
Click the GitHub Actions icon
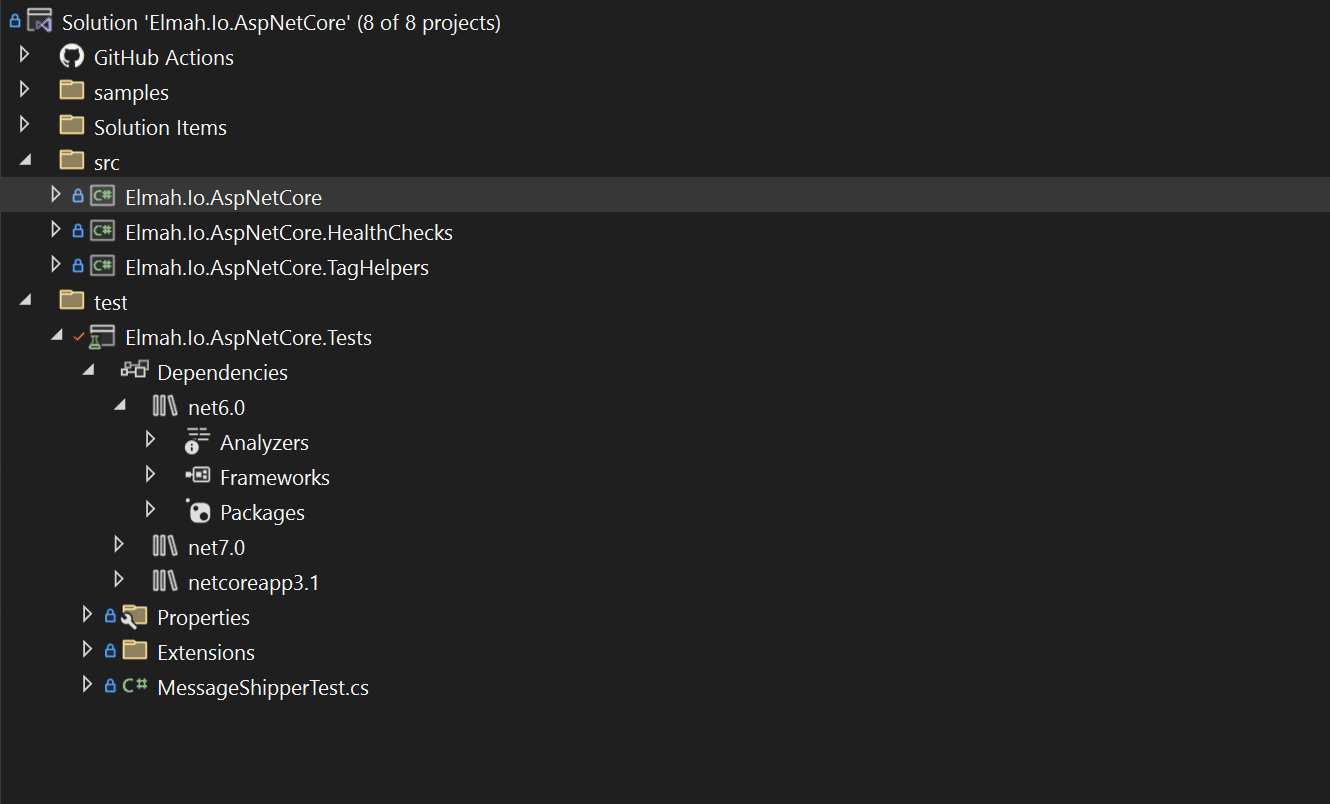70,57
